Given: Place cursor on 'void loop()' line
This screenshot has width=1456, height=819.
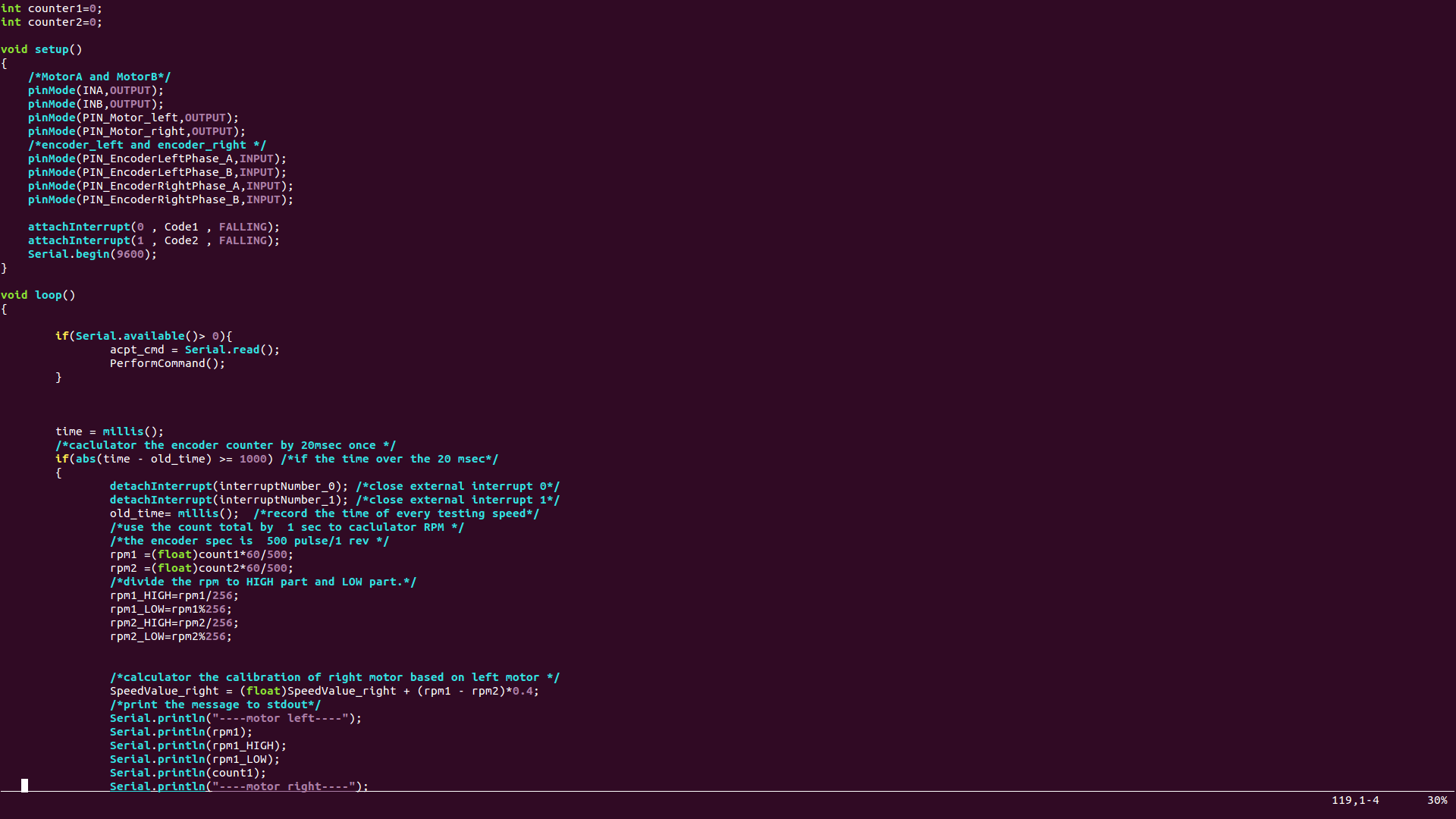Looking at the screenshot, I should [x=38, y=295].
